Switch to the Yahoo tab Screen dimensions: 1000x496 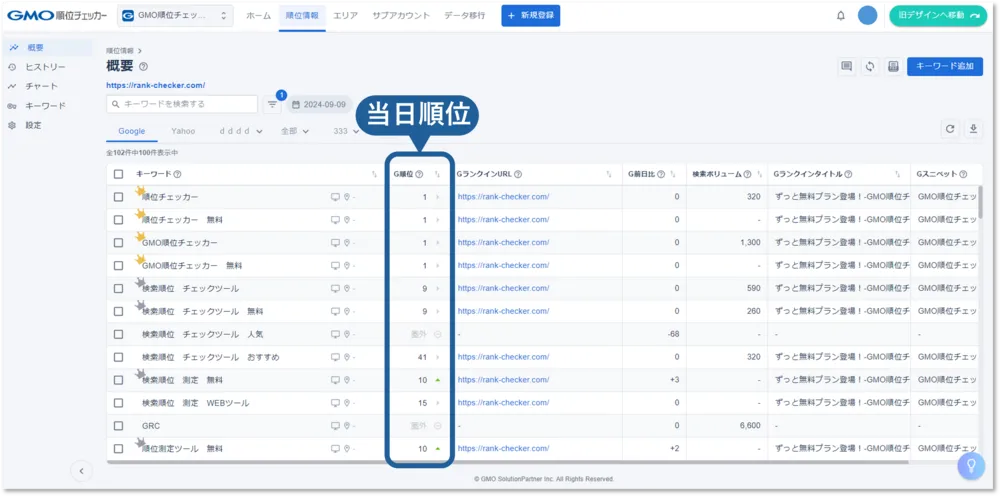tap(183, 131)
